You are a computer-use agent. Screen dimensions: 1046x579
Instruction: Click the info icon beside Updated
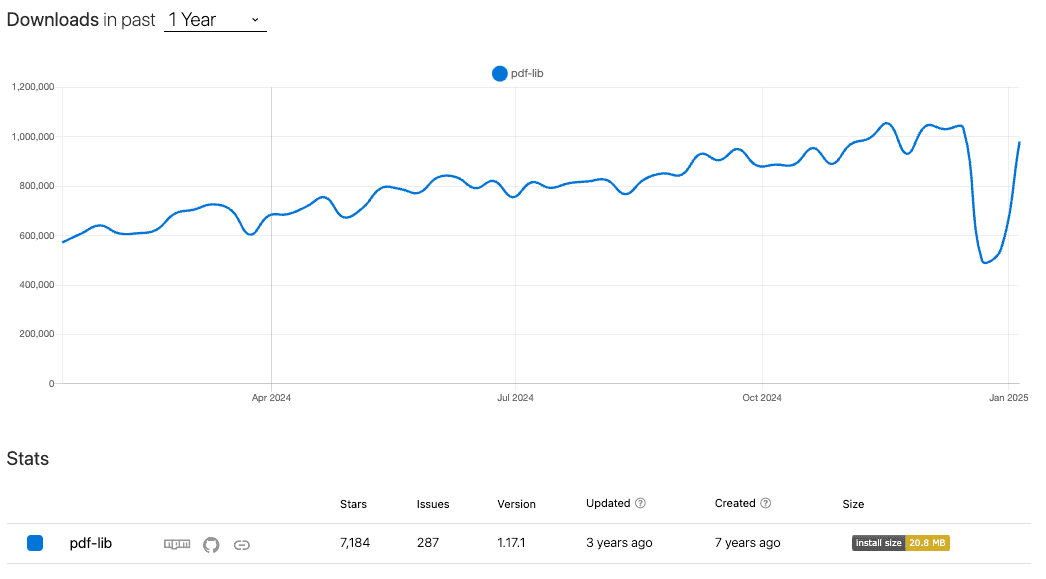tap(640, 504)
